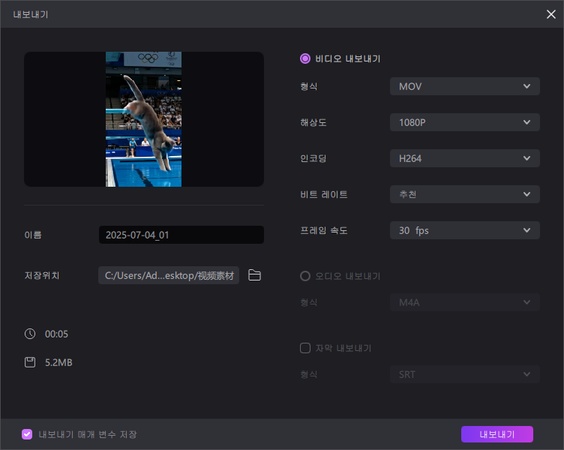Click the 프레임 속도 label
This screenshot has width=564, height=450.
tap(324, 230)
